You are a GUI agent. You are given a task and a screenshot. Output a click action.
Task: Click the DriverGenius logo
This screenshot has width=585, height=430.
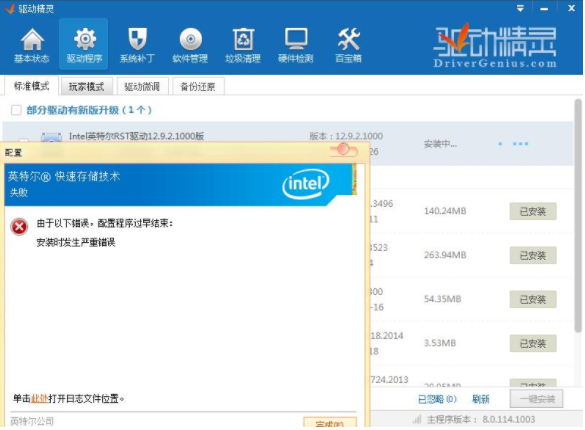coord(495,46)
